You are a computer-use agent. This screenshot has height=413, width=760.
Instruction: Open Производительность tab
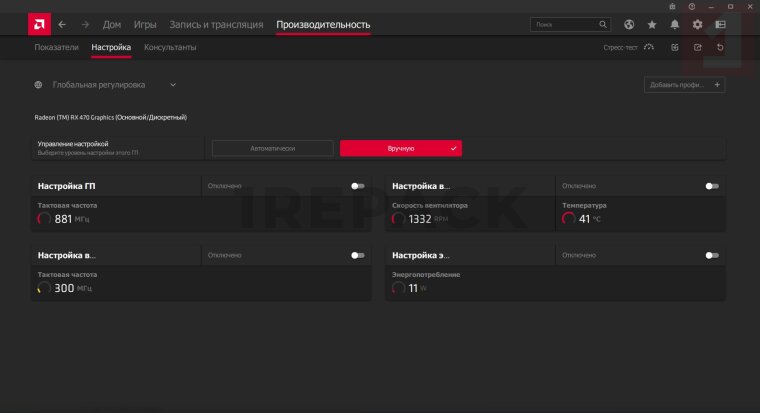click(x=323, y=24)
